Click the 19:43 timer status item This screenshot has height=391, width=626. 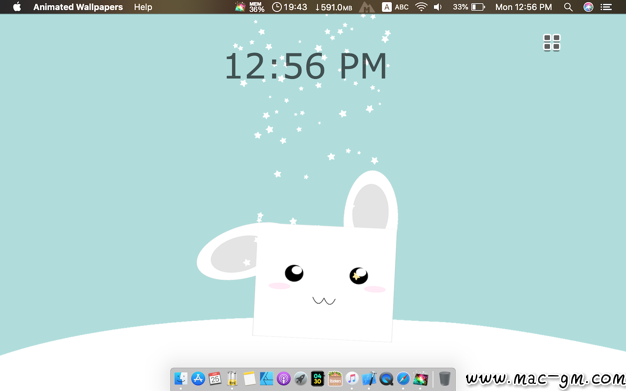[x=289, y=7]
